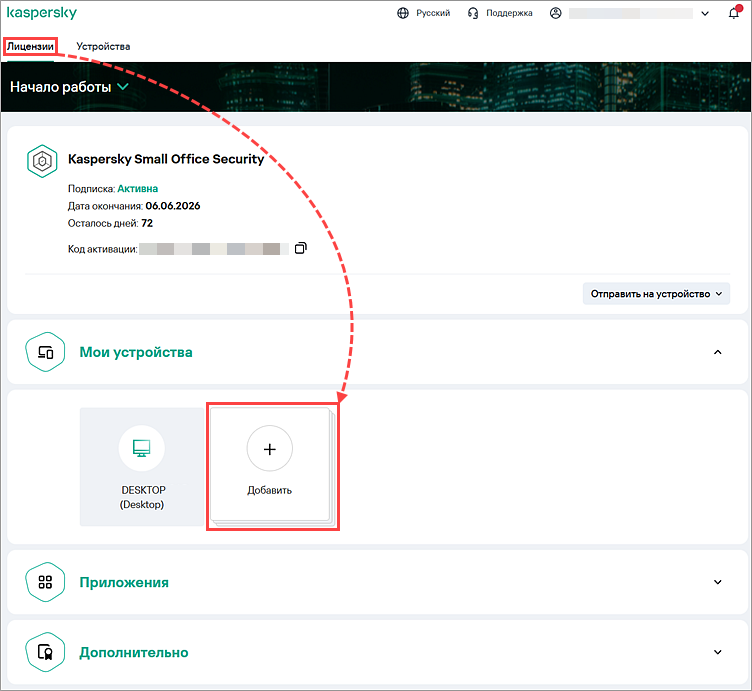Open the notifications bell

(734, 13)
